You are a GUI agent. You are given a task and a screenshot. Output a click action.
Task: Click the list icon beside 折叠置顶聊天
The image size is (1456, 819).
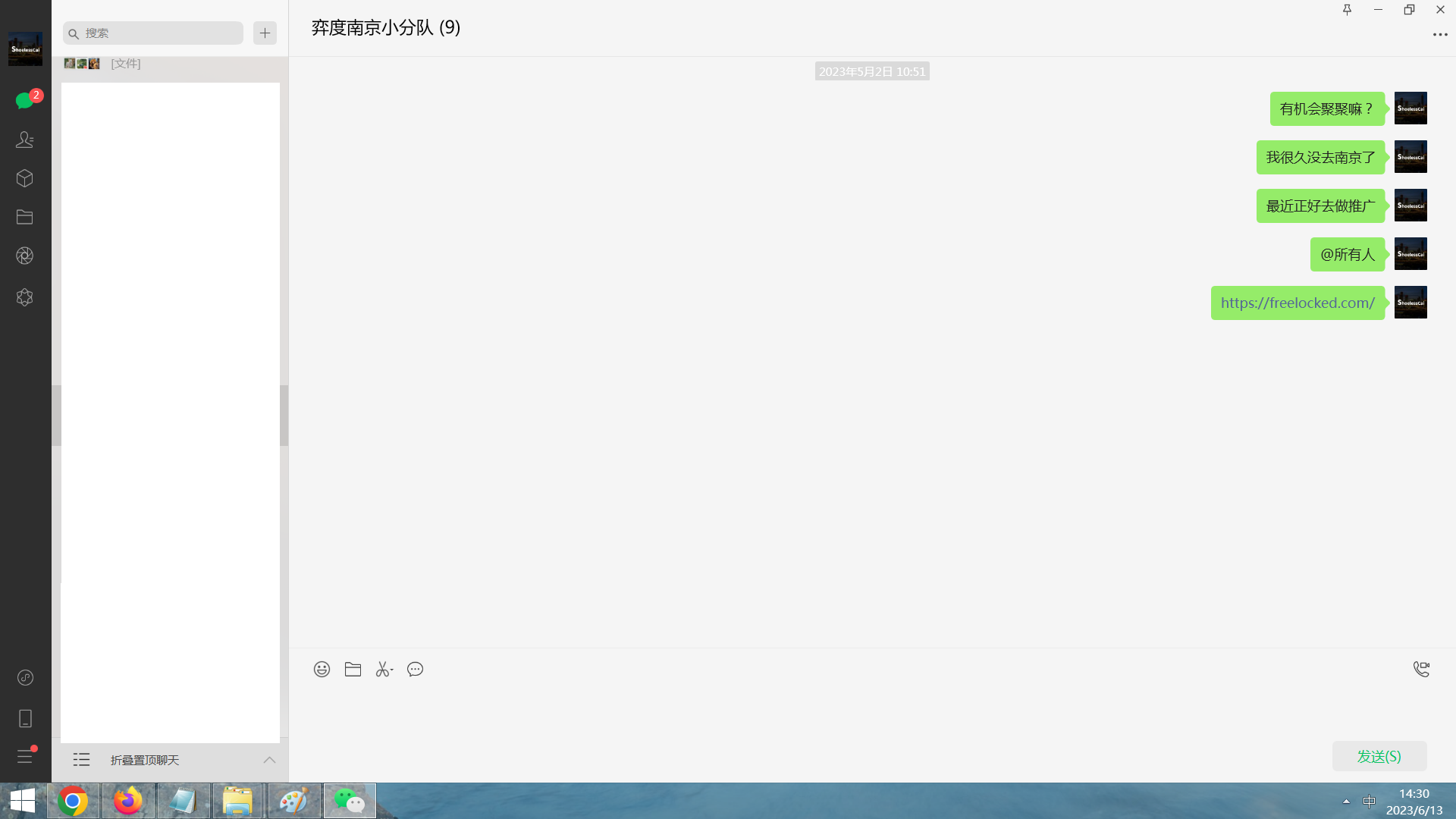pos(81,760)
